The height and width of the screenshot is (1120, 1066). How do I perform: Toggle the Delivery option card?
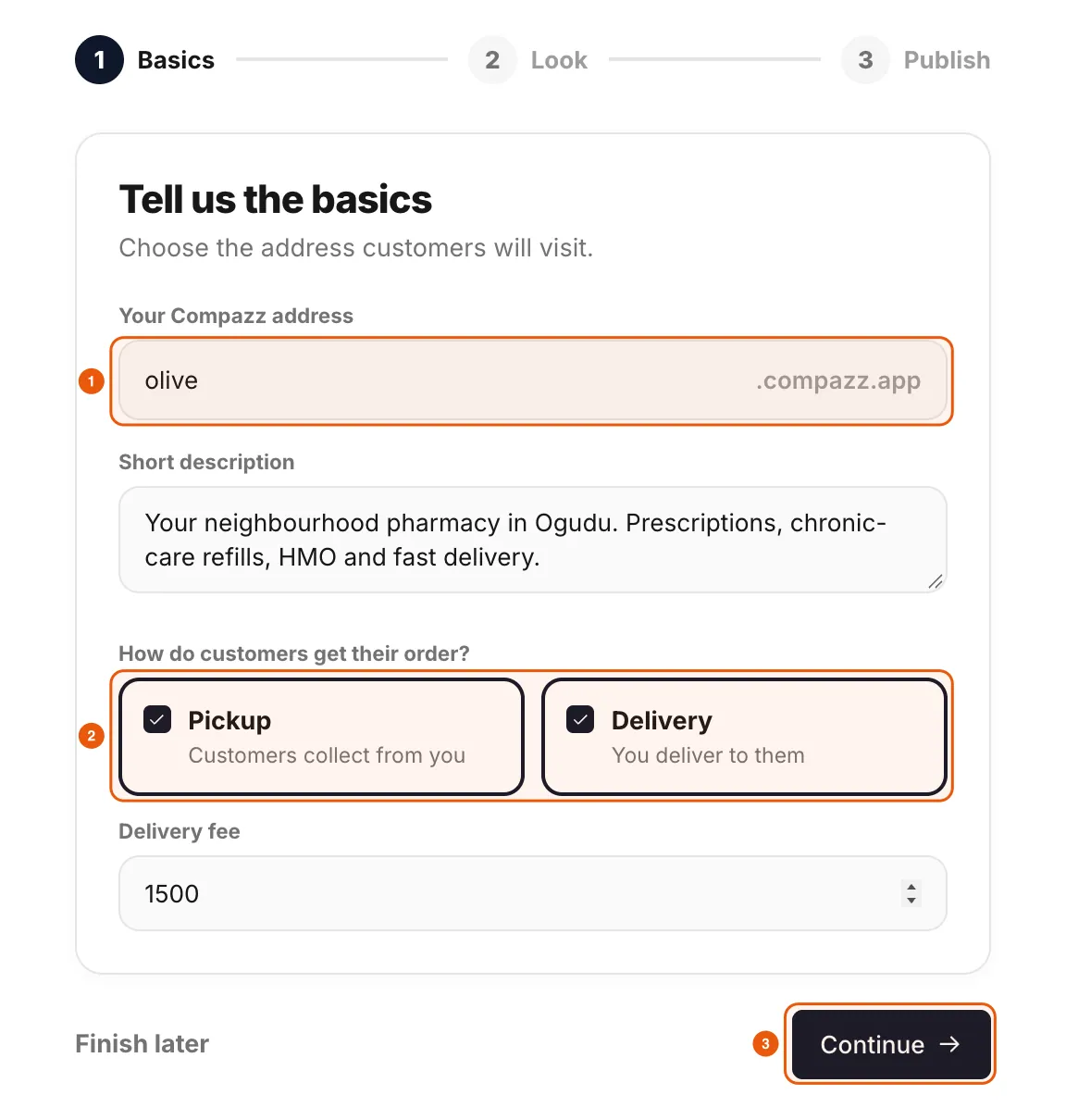745,737
